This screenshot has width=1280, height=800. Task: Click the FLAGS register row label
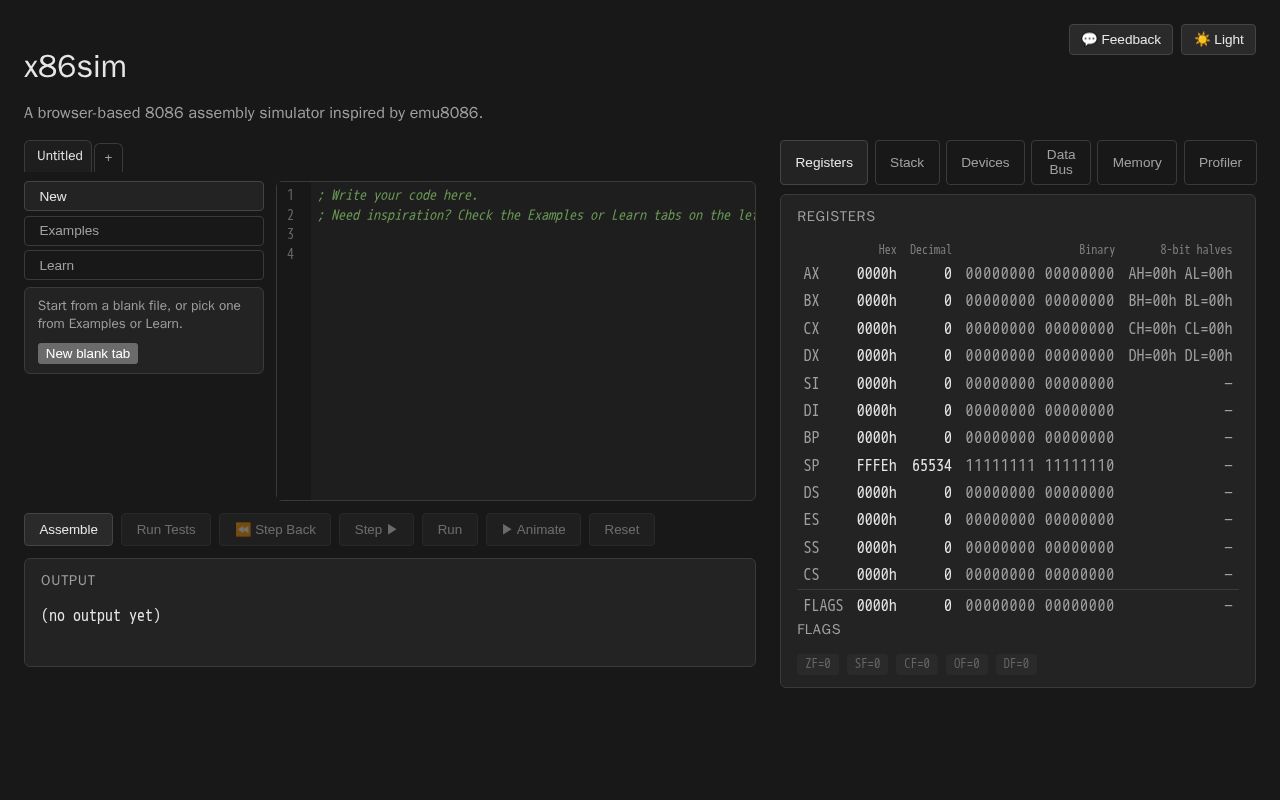point(823,606)
